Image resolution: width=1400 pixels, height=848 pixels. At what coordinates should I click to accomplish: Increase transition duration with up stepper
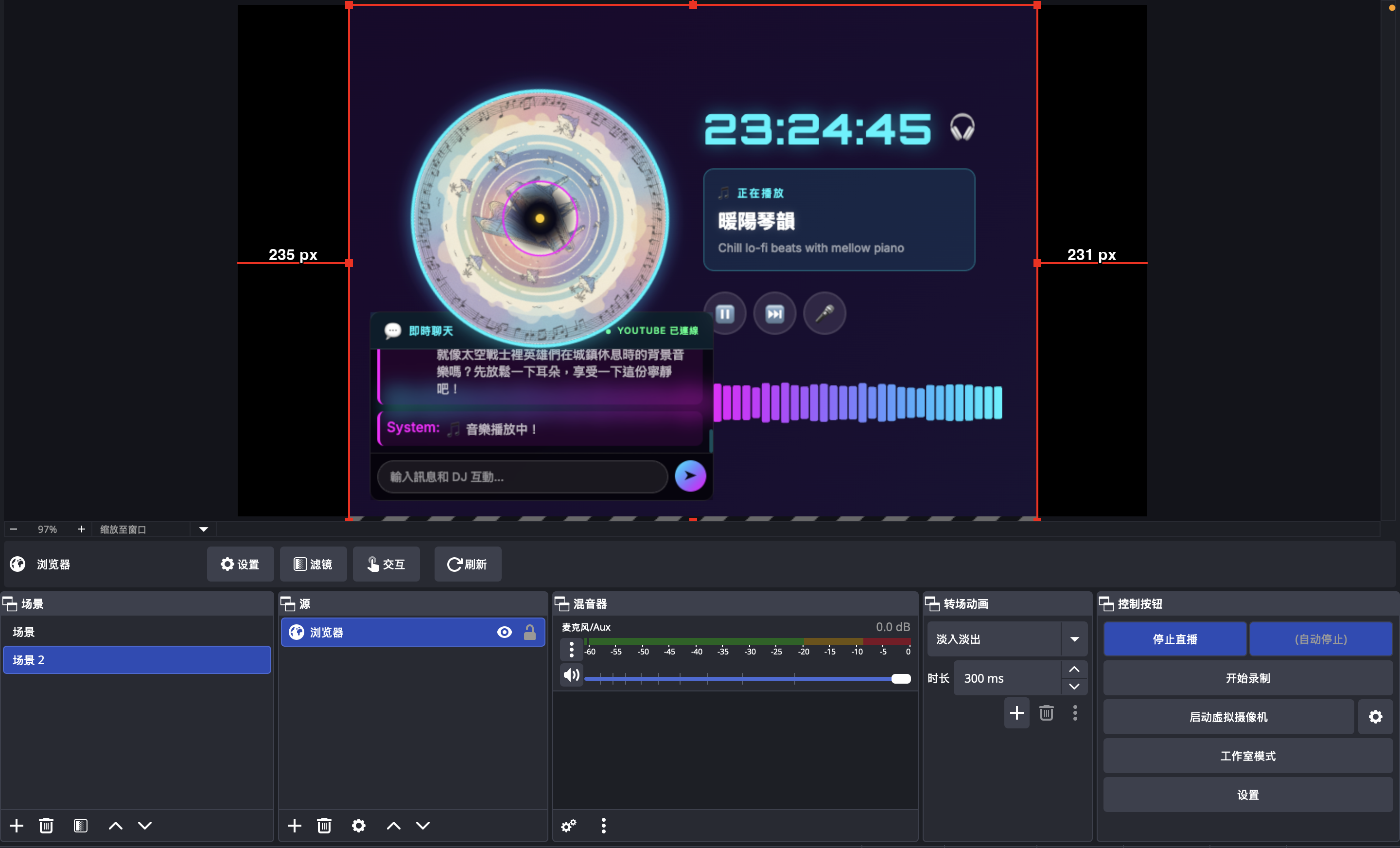pos(1074,670)
